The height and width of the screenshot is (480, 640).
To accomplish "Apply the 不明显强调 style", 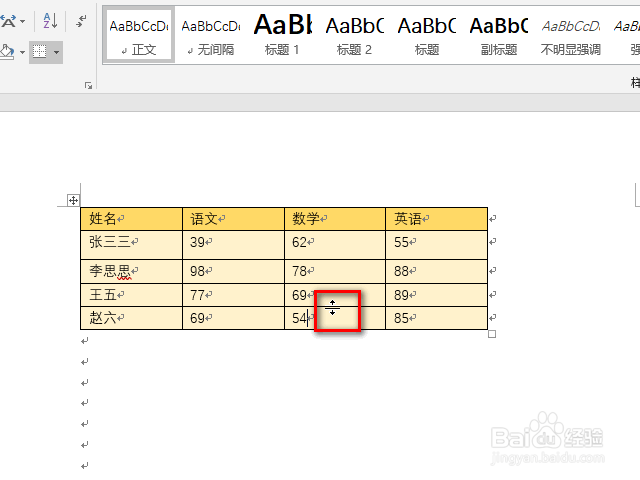I will (570, 36).
